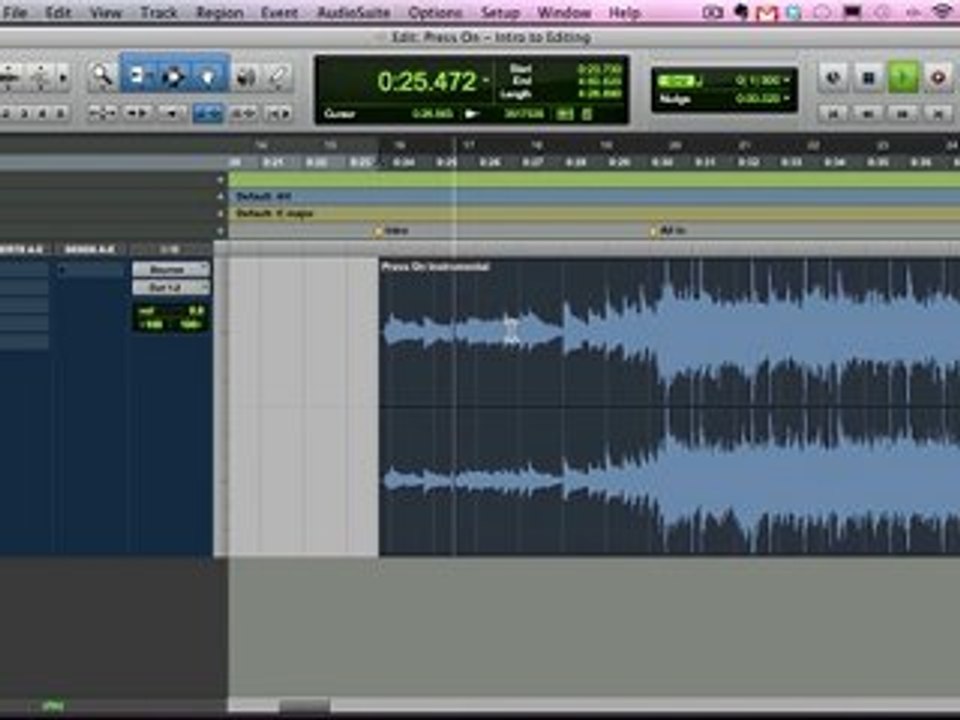Expand the meter ruler Default 4/4 arrow
The width and height of the screenshot is (960, 720).
pos(220,197)
